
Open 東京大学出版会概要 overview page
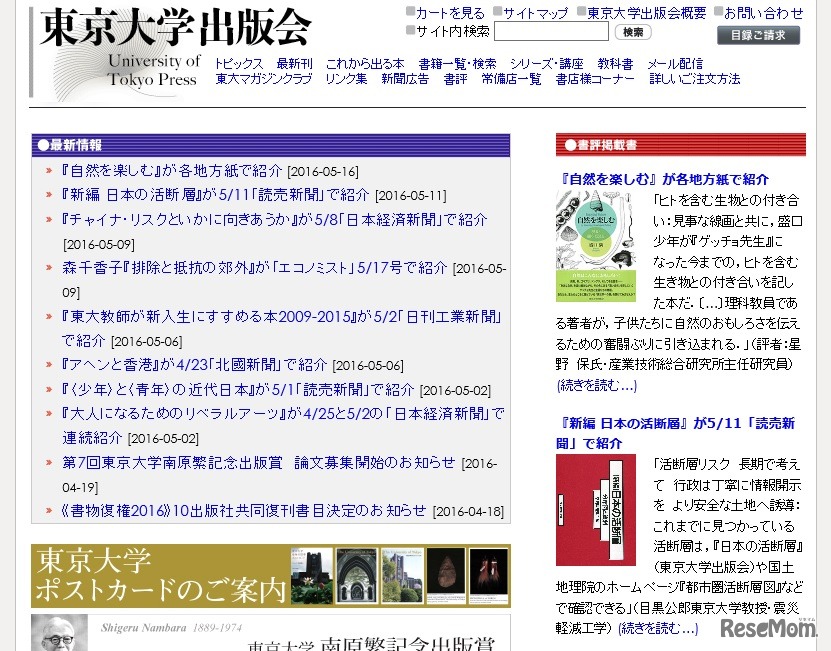641,12
